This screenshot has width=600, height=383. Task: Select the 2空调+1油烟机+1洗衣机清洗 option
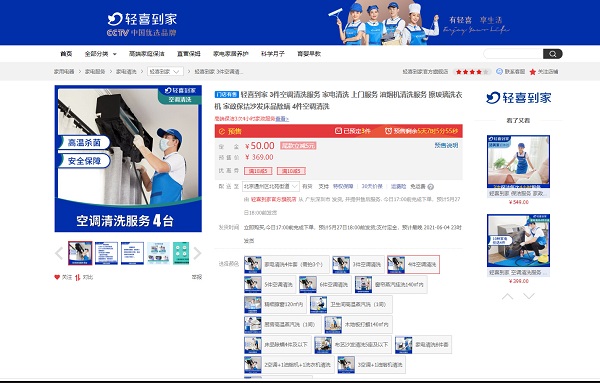click(289, 365)
